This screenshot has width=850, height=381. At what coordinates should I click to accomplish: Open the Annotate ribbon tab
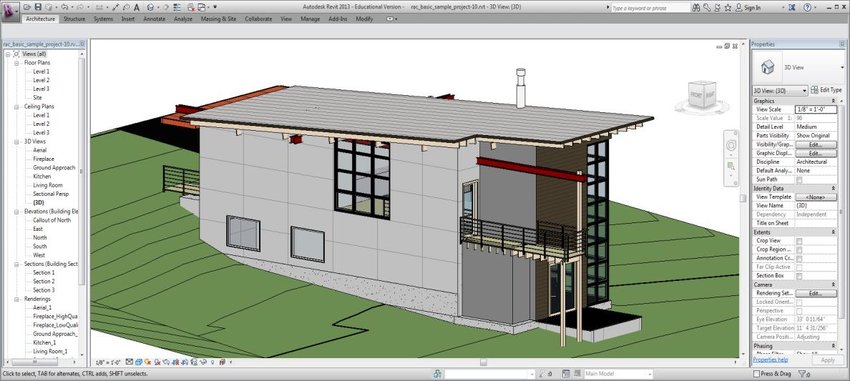(154, 19)
